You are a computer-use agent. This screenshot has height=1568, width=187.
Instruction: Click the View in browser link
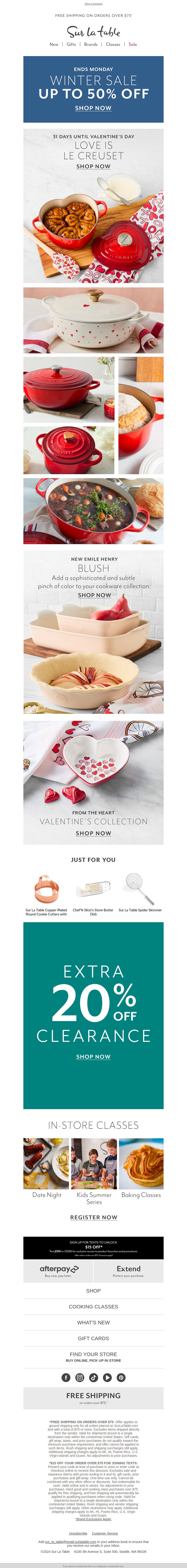click(93, 4)
